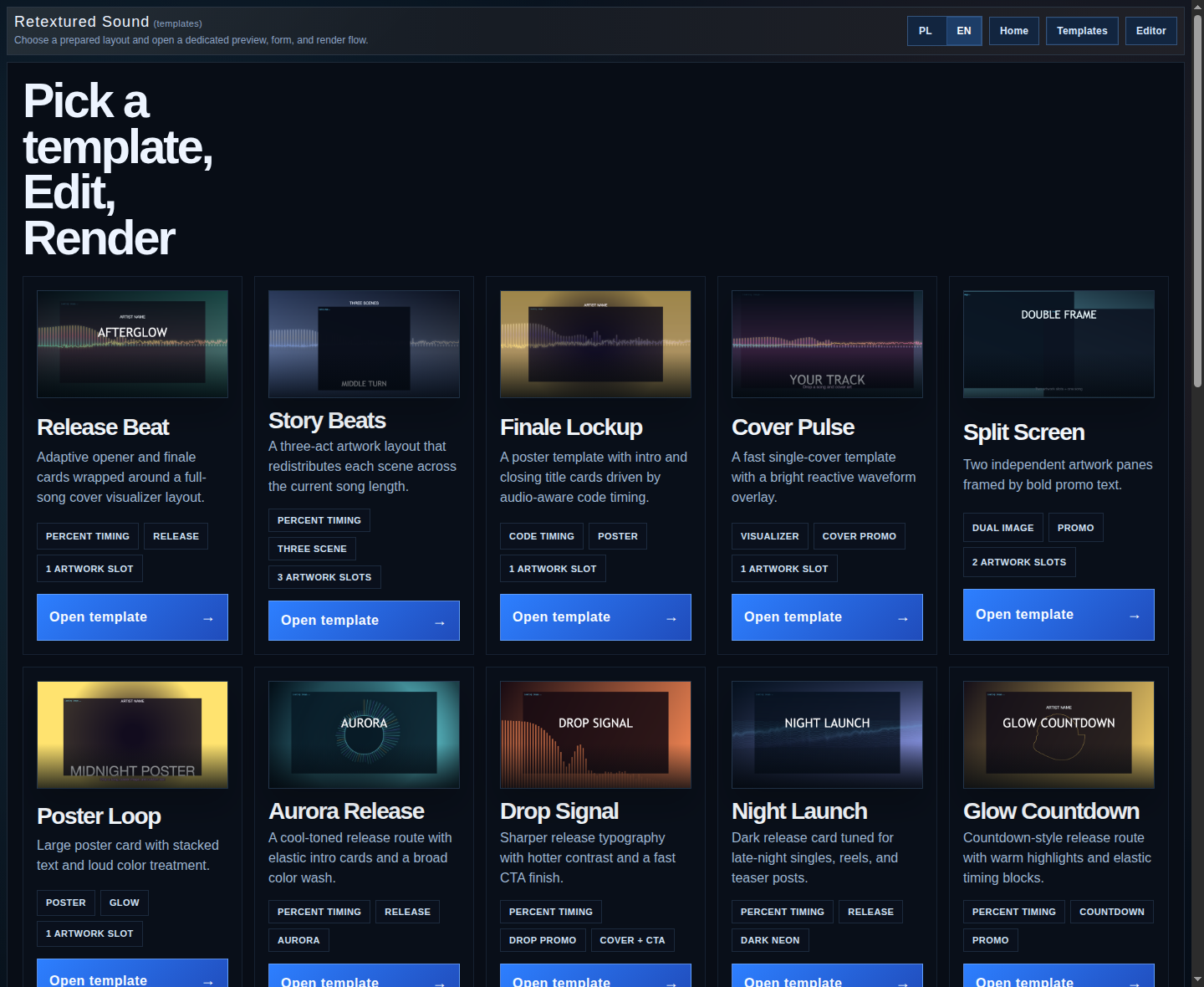The image size is (1204, 987).
Task: Open the Editor nav item
Action: coord(1151,31)
